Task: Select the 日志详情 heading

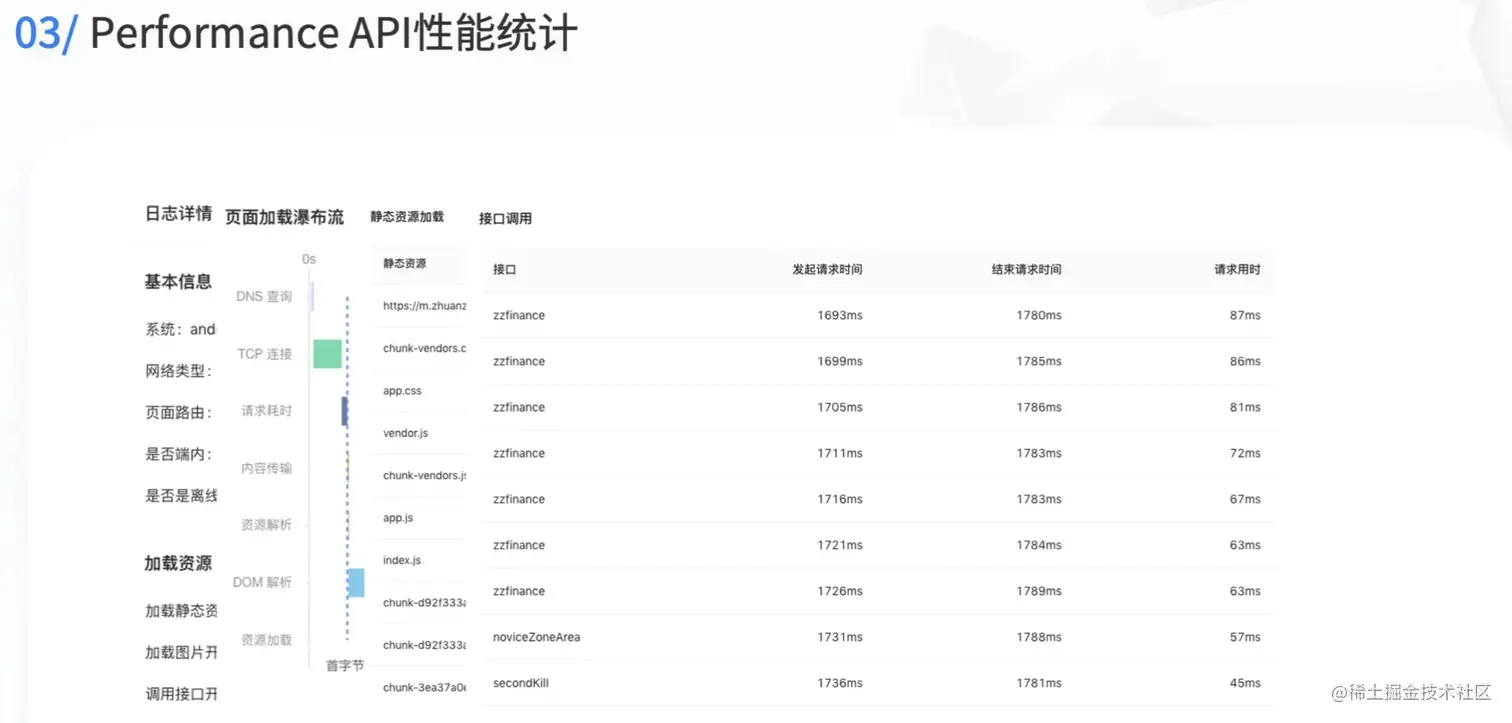Action: coord(179,213)
